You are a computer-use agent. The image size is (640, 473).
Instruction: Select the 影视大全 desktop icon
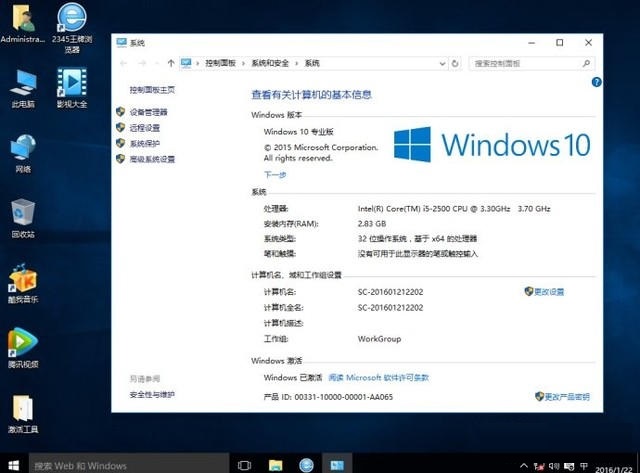click(x=72, y=87)
